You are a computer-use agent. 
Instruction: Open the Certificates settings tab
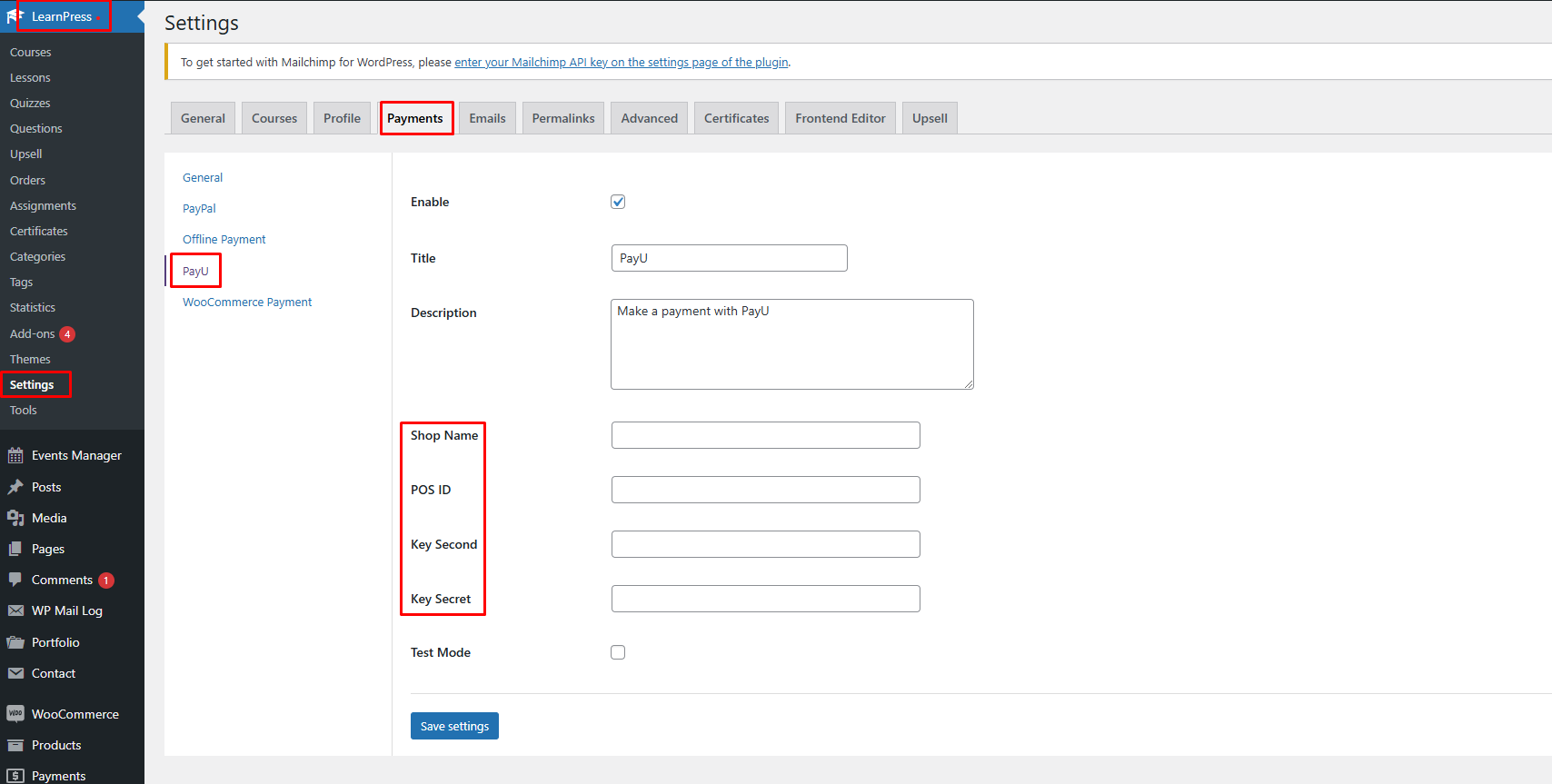point(737,118)
